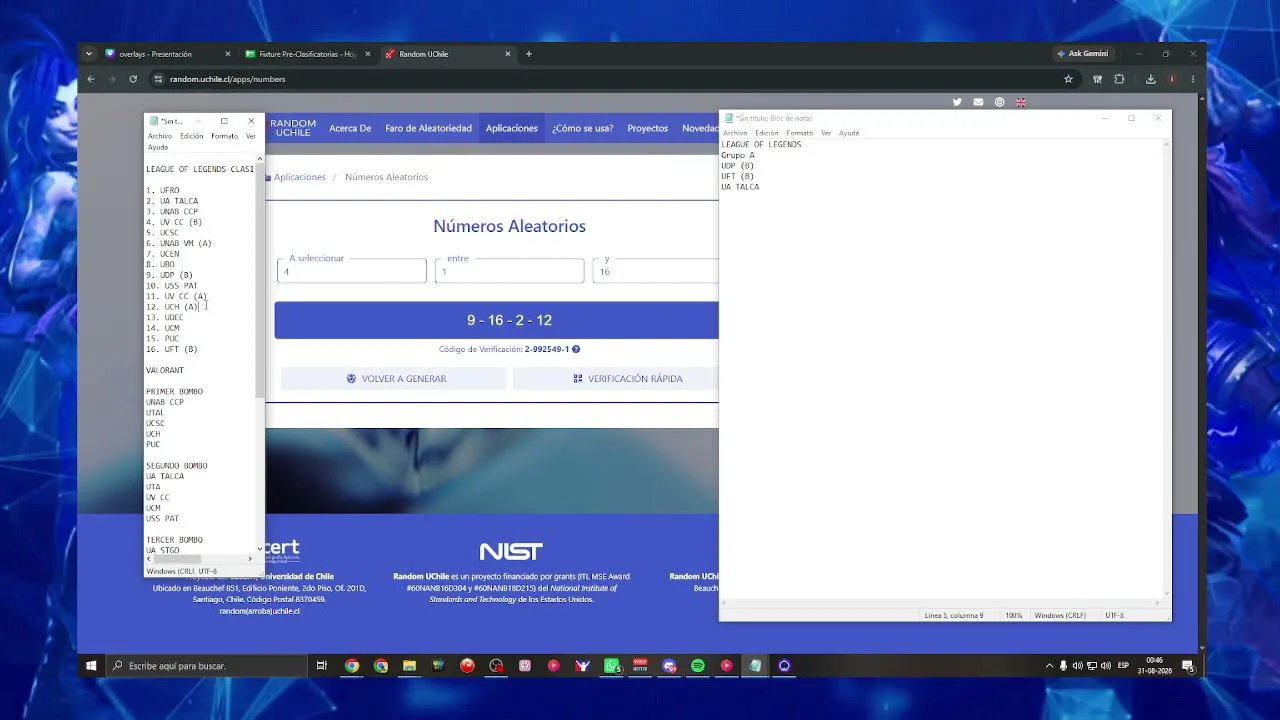Open Task View on the taskbar

click(322, 666)
